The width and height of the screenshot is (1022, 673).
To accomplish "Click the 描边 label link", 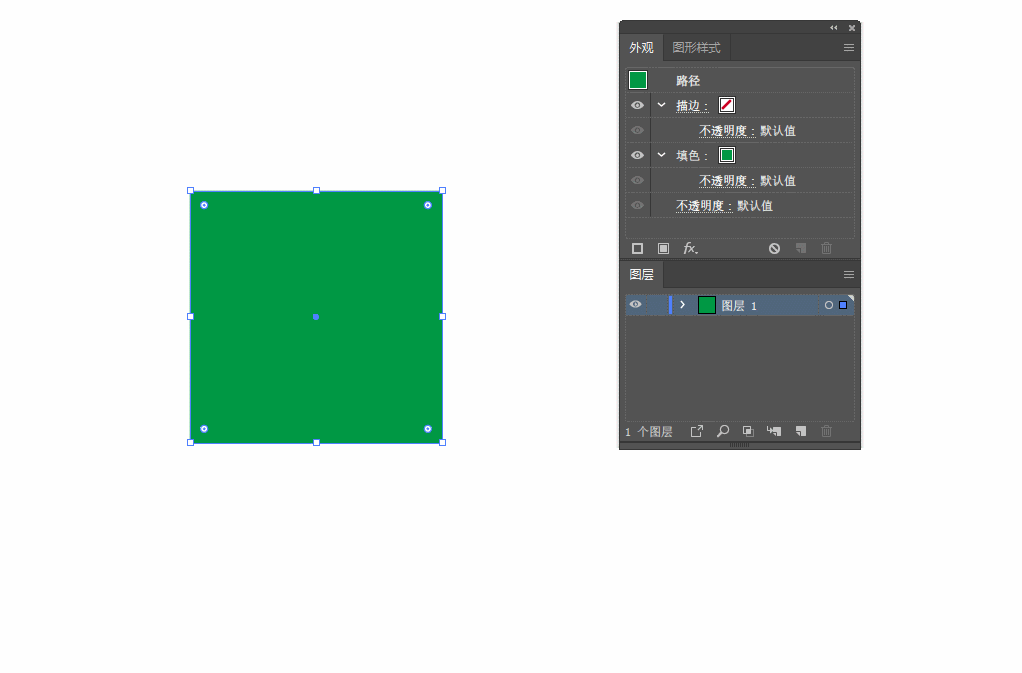I will [x=692, y=106].
